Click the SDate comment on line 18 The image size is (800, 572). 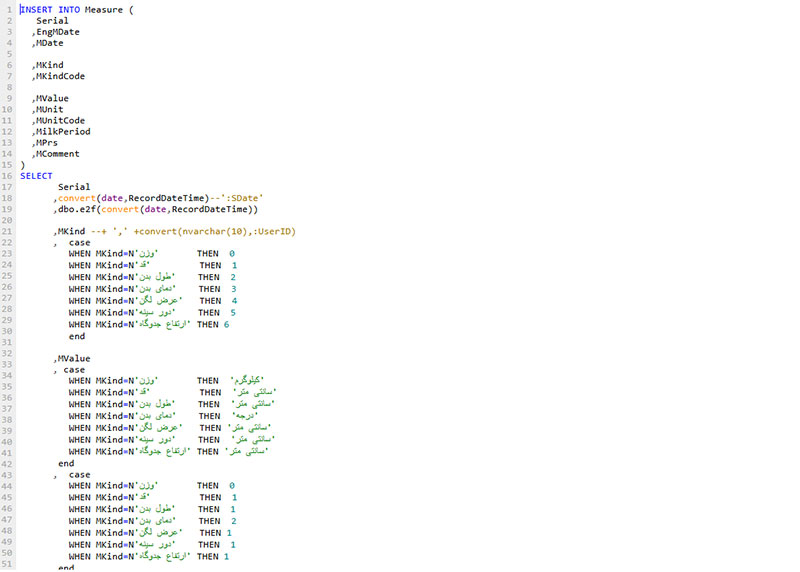click(x=226, y=198)
